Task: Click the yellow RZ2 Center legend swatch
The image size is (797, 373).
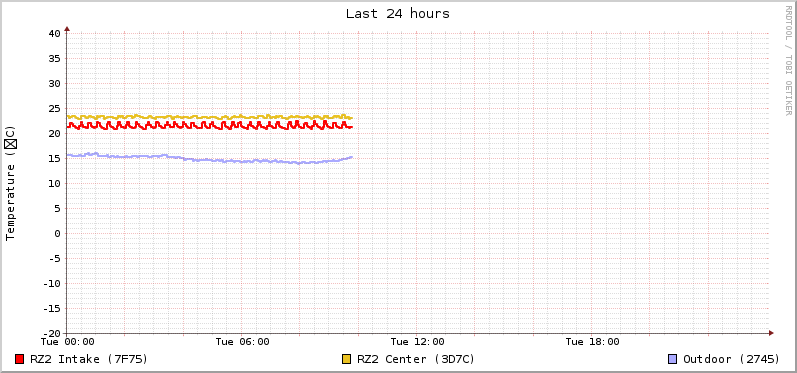Action: [347, 359]
